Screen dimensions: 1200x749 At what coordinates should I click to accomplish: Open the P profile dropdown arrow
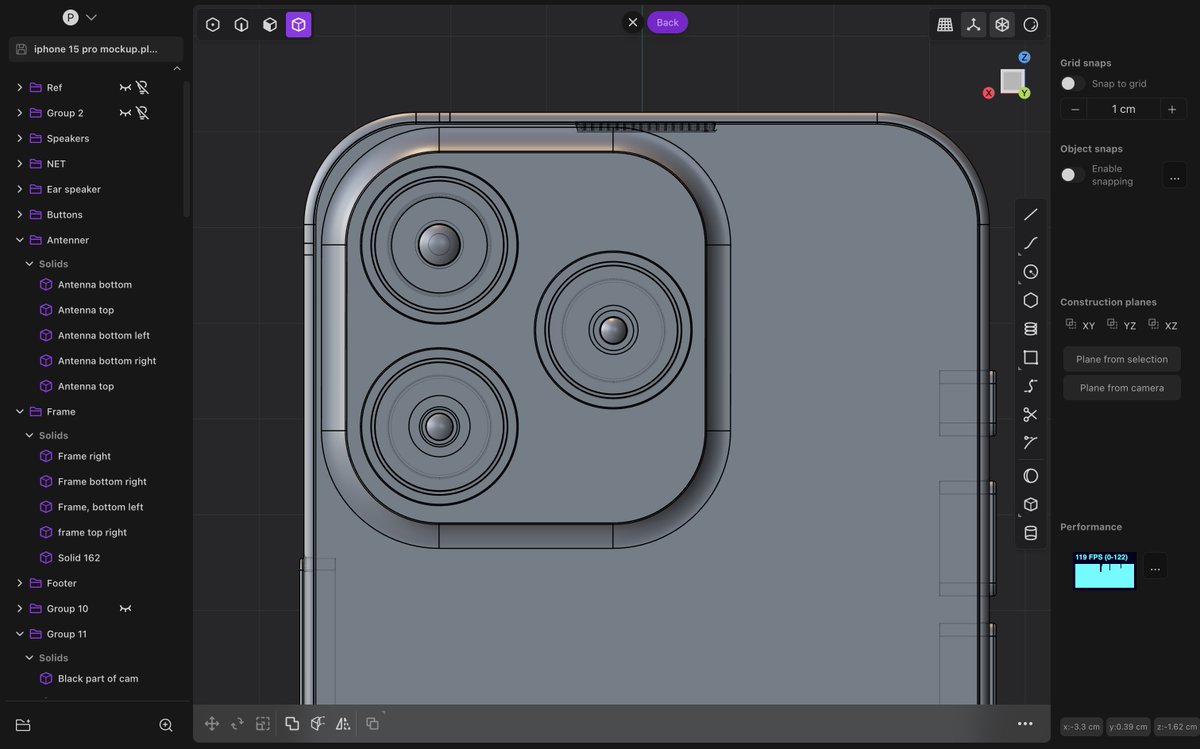pyautogui.click(x=91, y=17)
